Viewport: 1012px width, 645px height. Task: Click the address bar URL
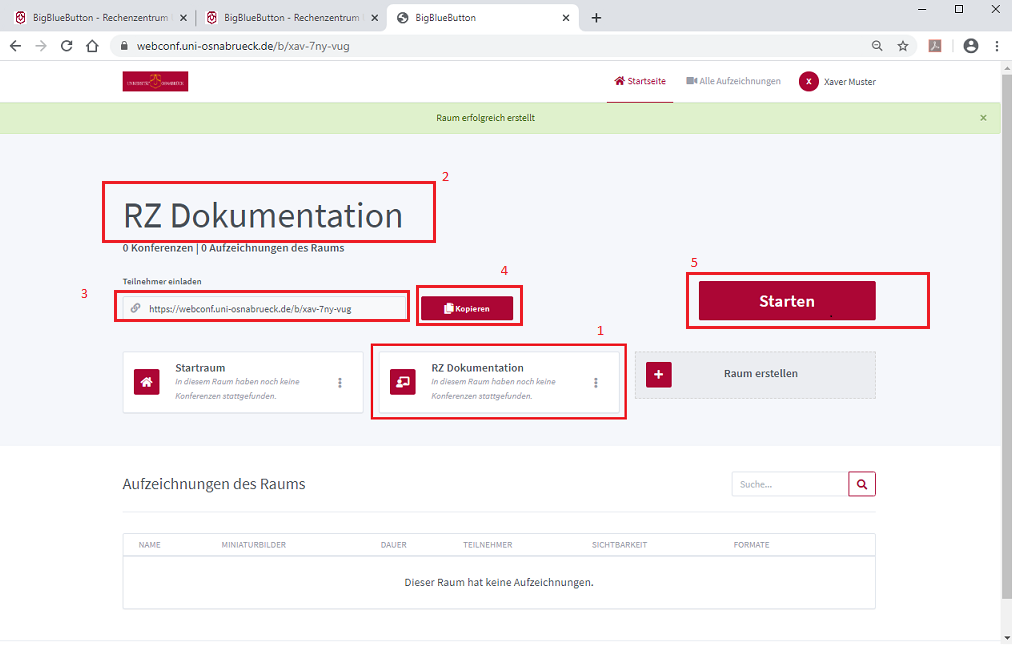pyautogui.click(x=243, y=46)
